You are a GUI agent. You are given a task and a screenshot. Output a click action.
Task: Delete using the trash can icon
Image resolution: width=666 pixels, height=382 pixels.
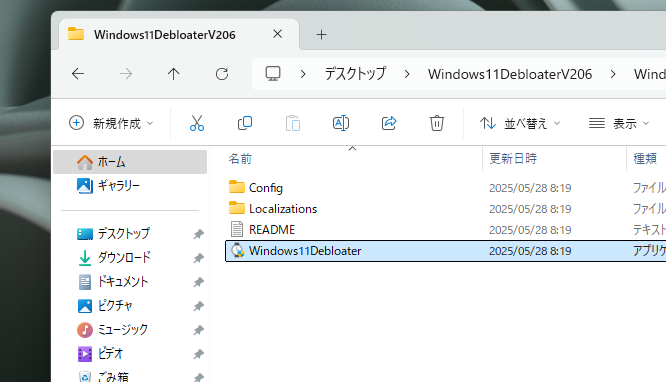pyautogui.click(x=437, y=123)
